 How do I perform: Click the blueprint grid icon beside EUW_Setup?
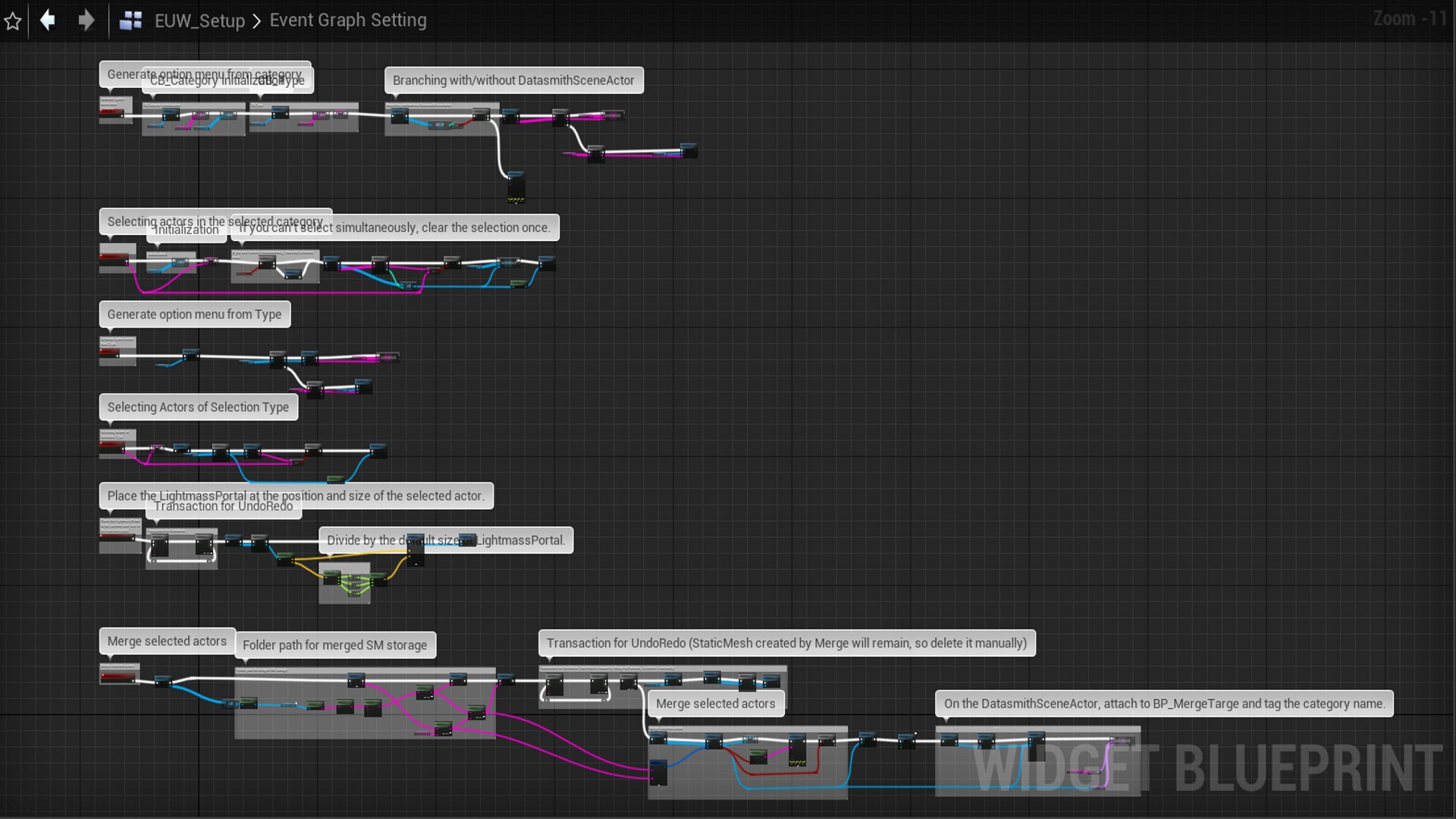click(130, 20)
